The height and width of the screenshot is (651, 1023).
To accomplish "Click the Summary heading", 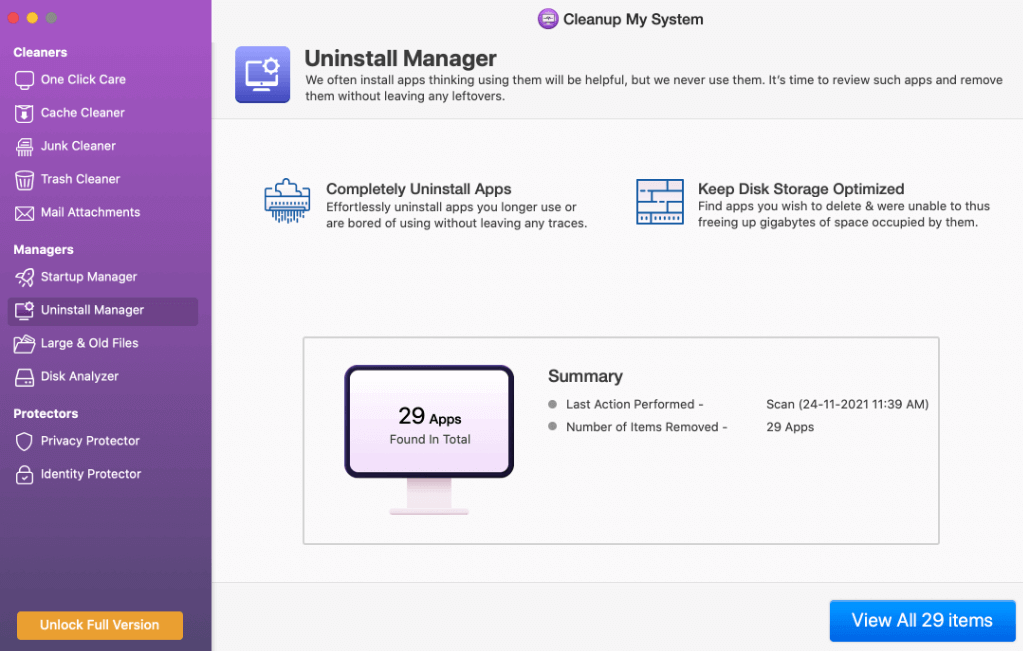I will (x=585, y=376).
